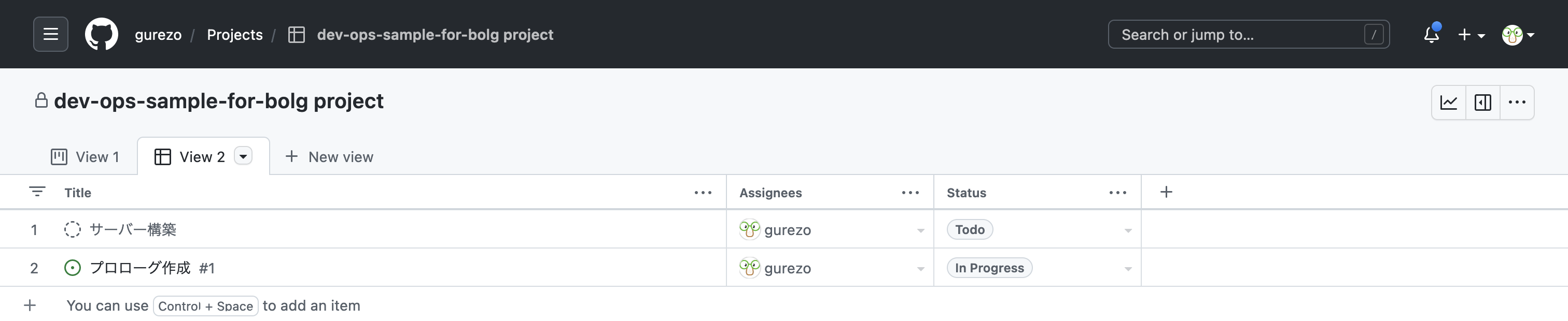Screen dimensions: 1568x321
Task: Open the Insights chart icon
Action: point(1448,102)
